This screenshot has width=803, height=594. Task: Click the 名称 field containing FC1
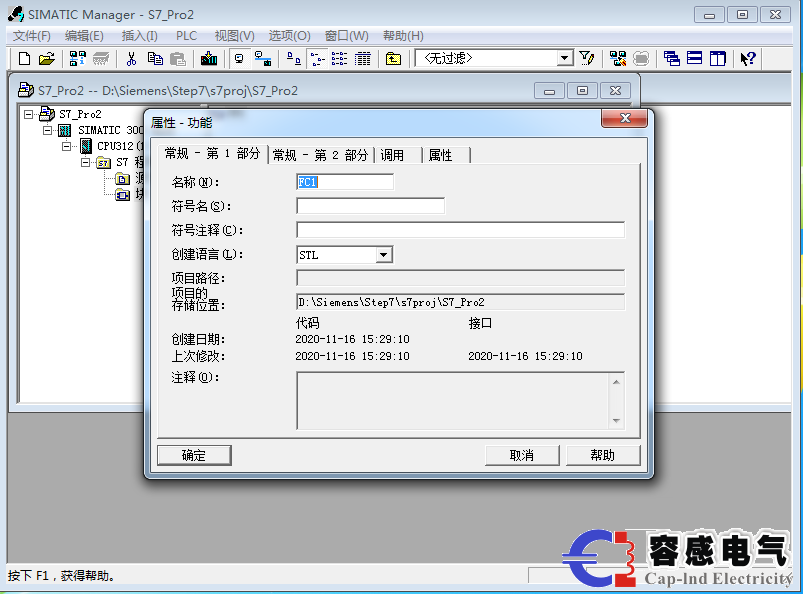pyautogui.click(x=345, y=182)
